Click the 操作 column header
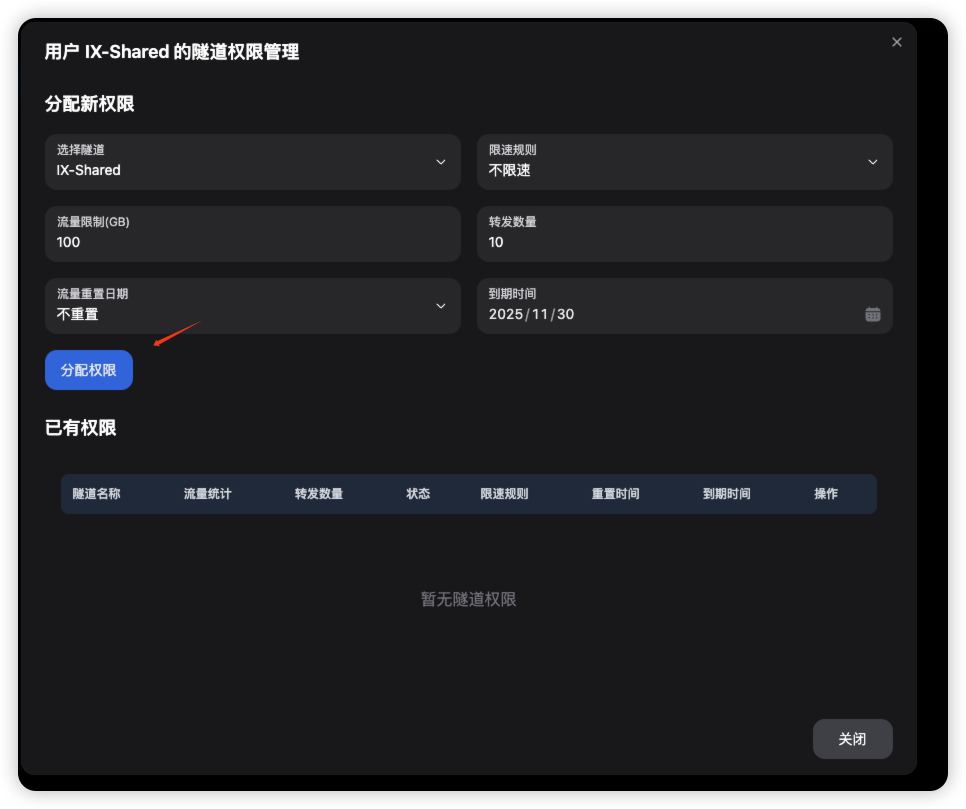 tap(826, 494)
